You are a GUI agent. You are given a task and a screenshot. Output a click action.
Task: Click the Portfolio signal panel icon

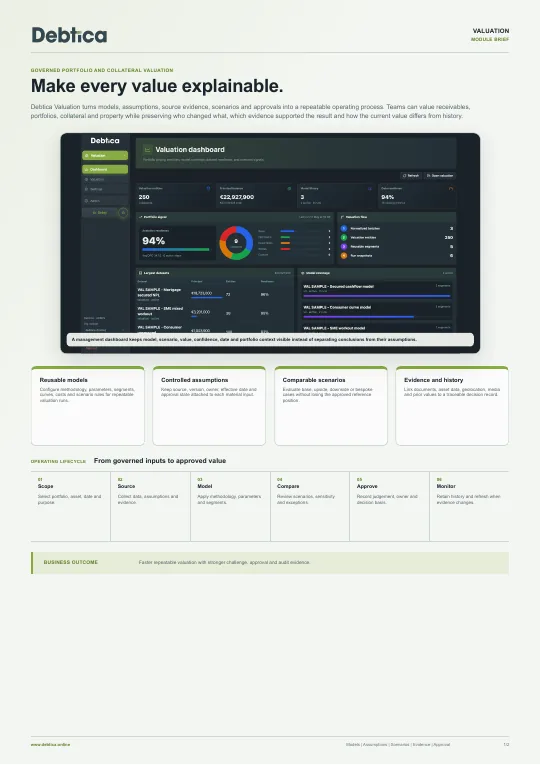click(141, 217)
